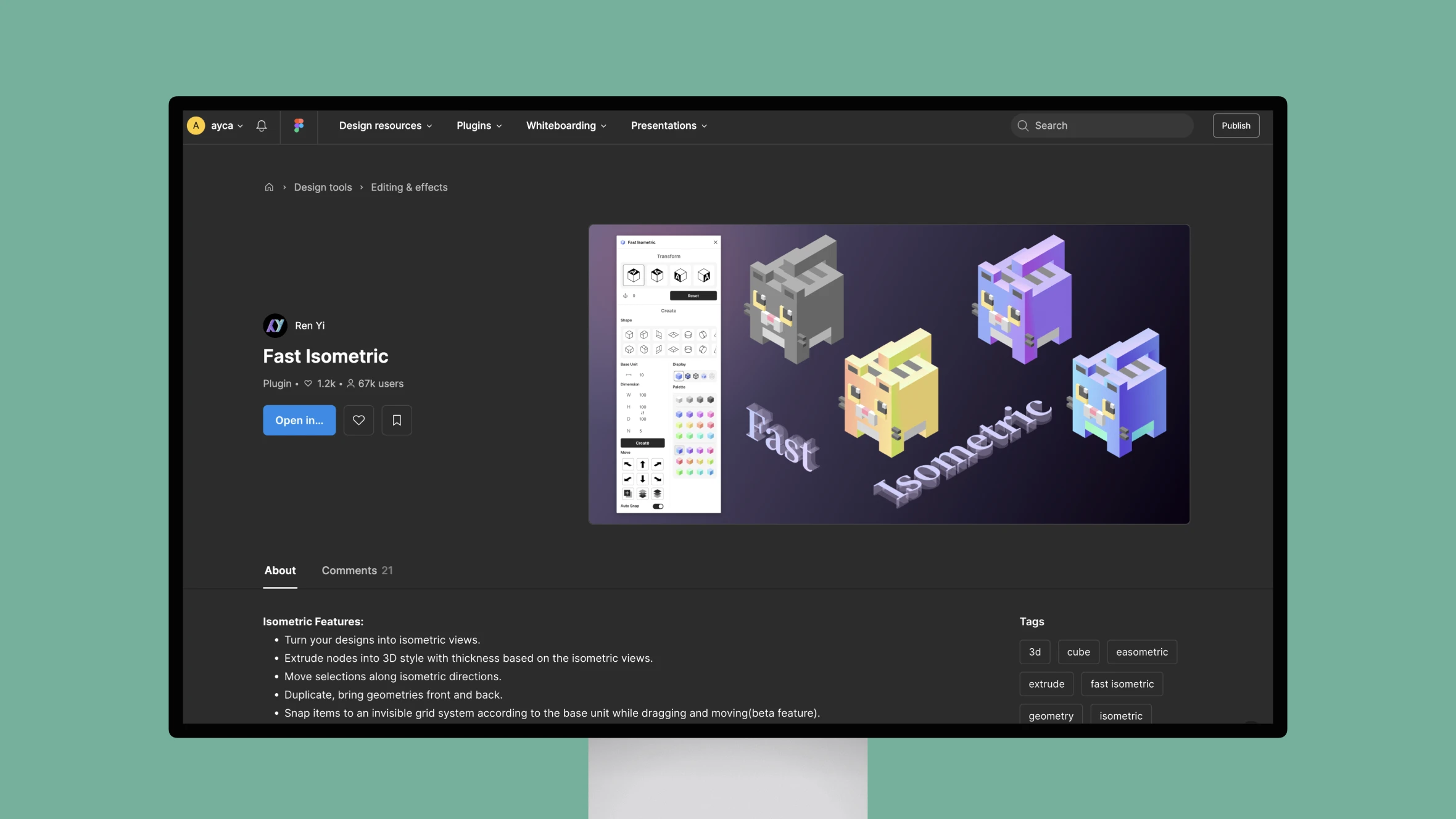Click the heart/like icon to like plugin
Viewport: 1456px width, 819px height.
pyautogui.click(x=358, y=419)
